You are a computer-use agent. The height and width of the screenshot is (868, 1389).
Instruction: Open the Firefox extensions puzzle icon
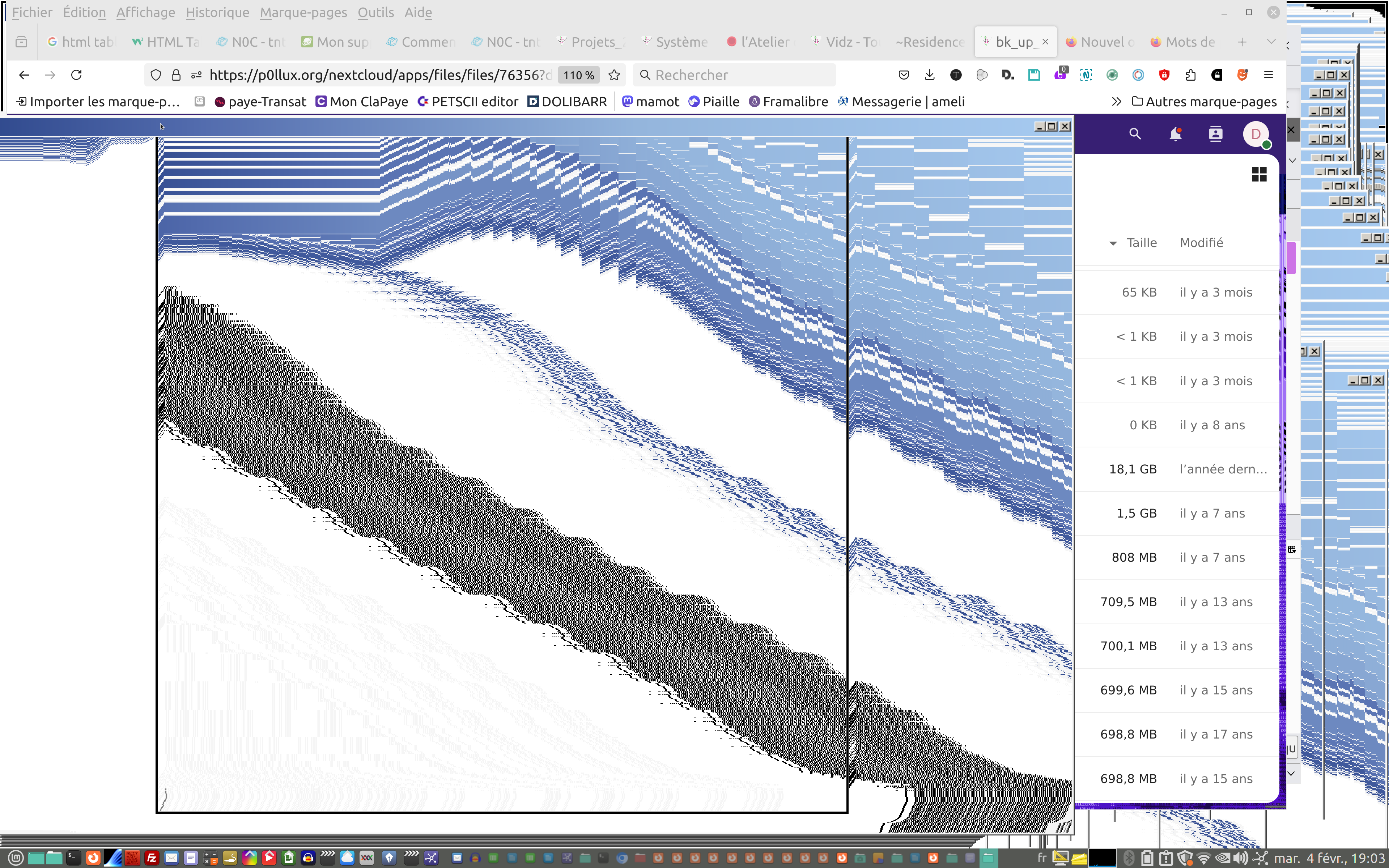pyautogui.click(x=1190, y=75)
